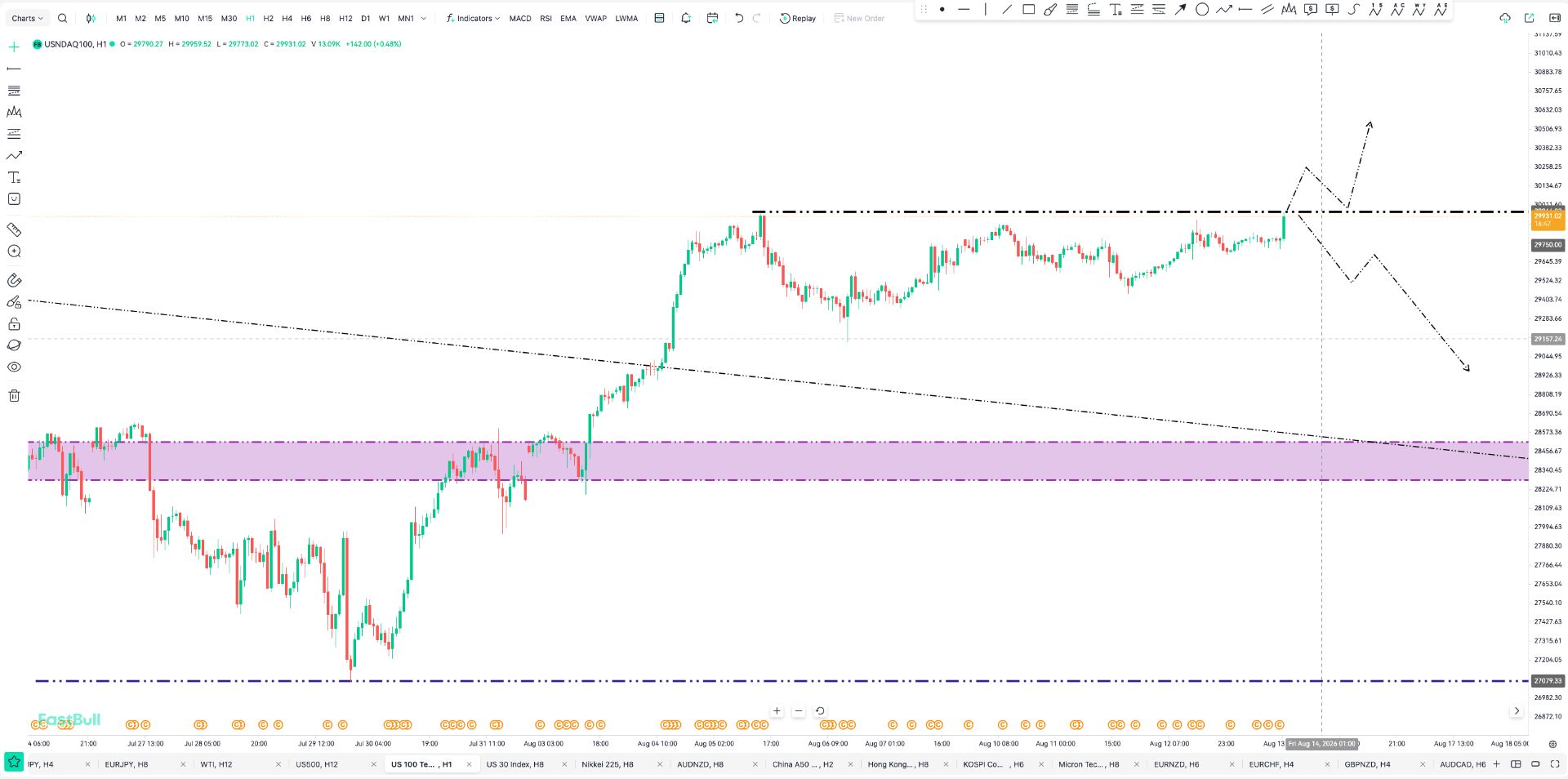Select the dot marker drawing tool
Viewport: 1568px width, 779px height.
942,10
